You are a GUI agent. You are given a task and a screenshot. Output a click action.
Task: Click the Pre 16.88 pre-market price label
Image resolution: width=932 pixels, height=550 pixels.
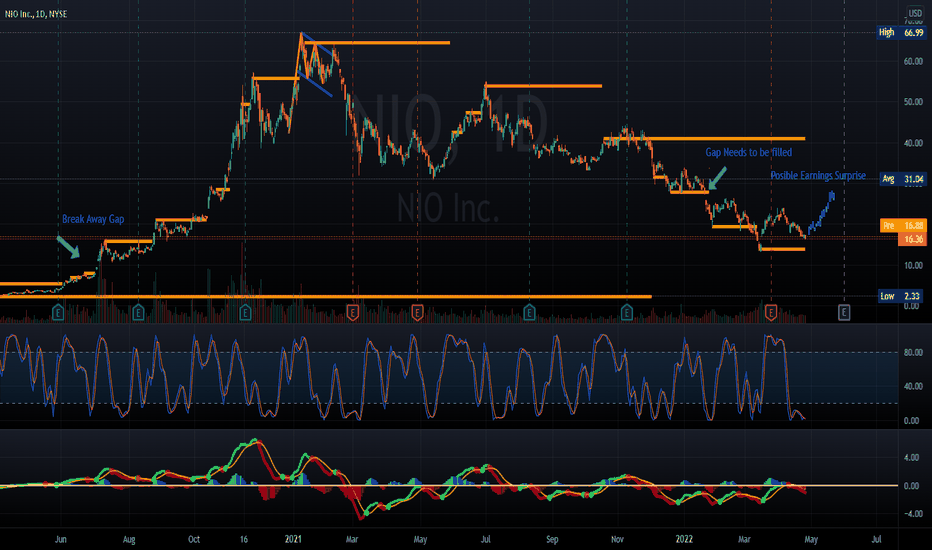click(x=903, y=225)
